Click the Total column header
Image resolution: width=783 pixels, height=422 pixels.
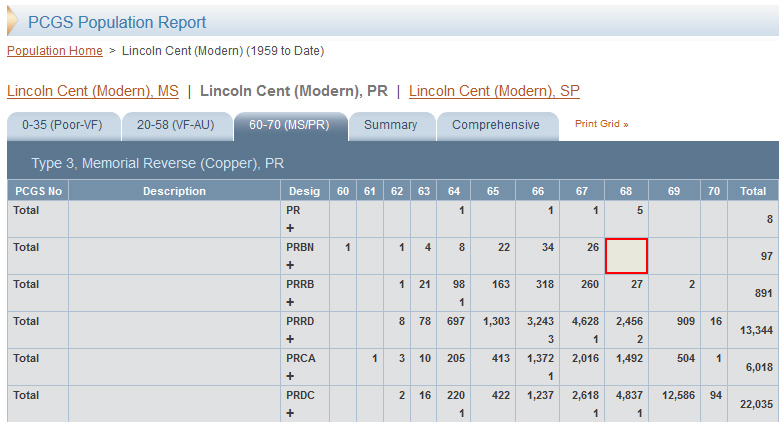click(753, 191)
